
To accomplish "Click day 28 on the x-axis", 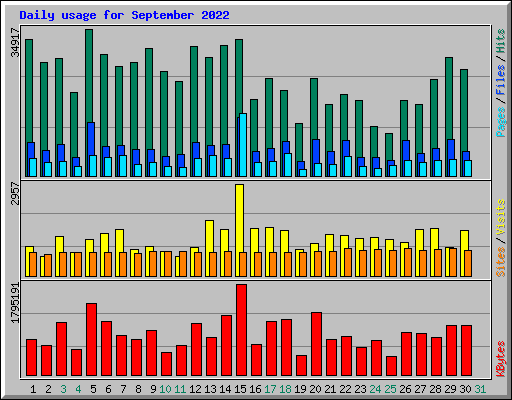I will [x=435, y=389].
